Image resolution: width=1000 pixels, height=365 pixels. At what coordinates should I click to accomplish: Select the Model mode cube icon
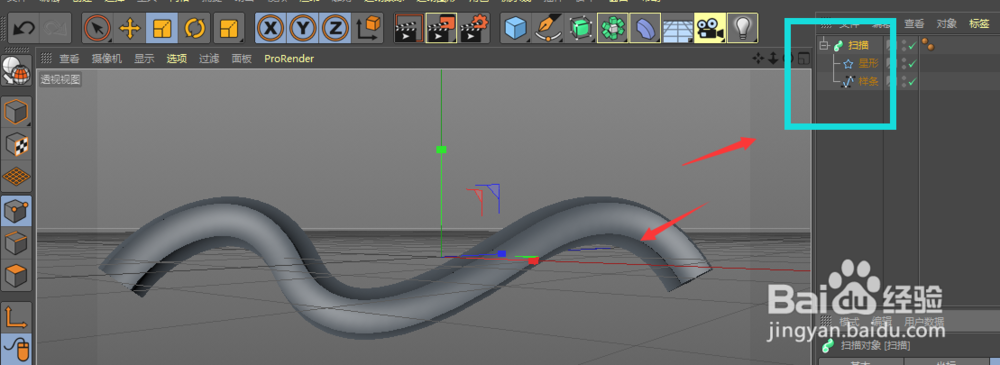[x=17, y=112]
